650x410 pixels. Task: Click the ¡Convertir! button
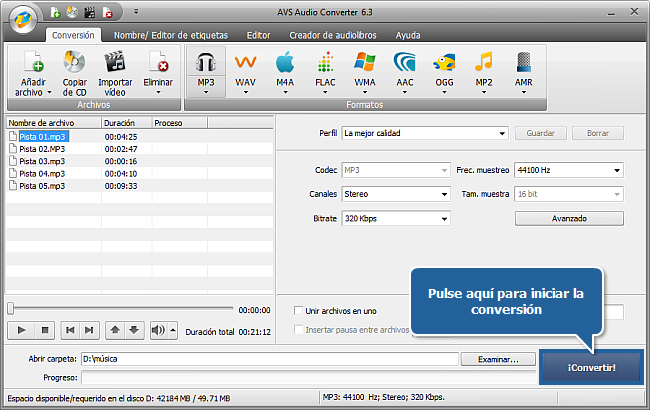(x=591, y=367)
